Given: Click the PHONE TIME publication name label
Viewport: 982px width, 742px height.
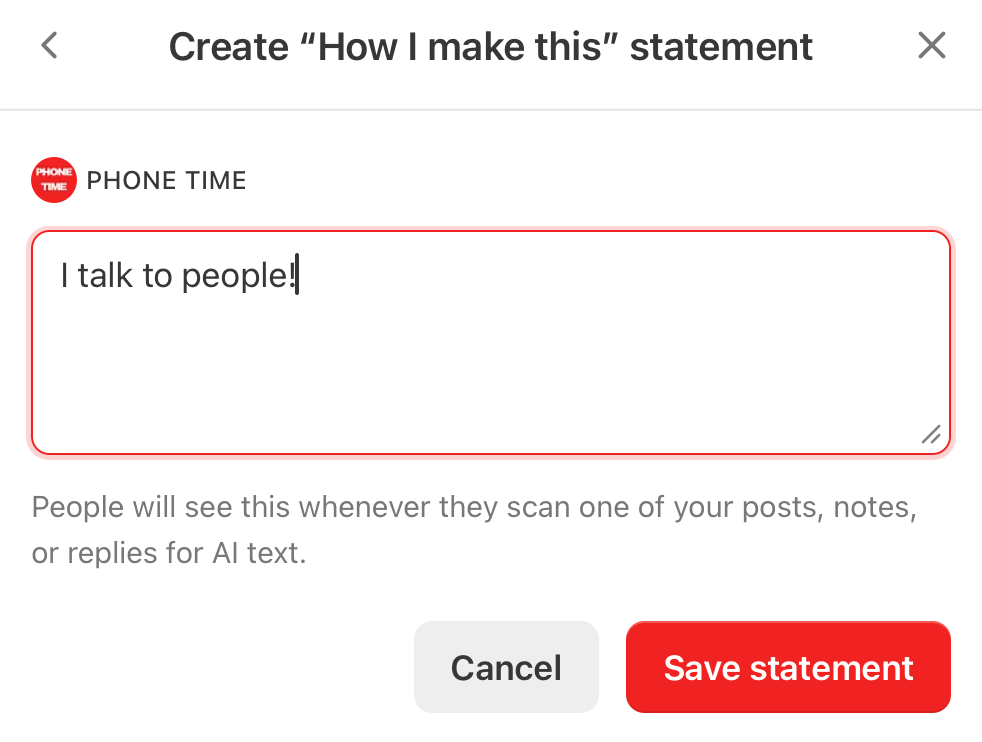Looking at the screenshot, I should pyautogui.click(x=167, y=180).
